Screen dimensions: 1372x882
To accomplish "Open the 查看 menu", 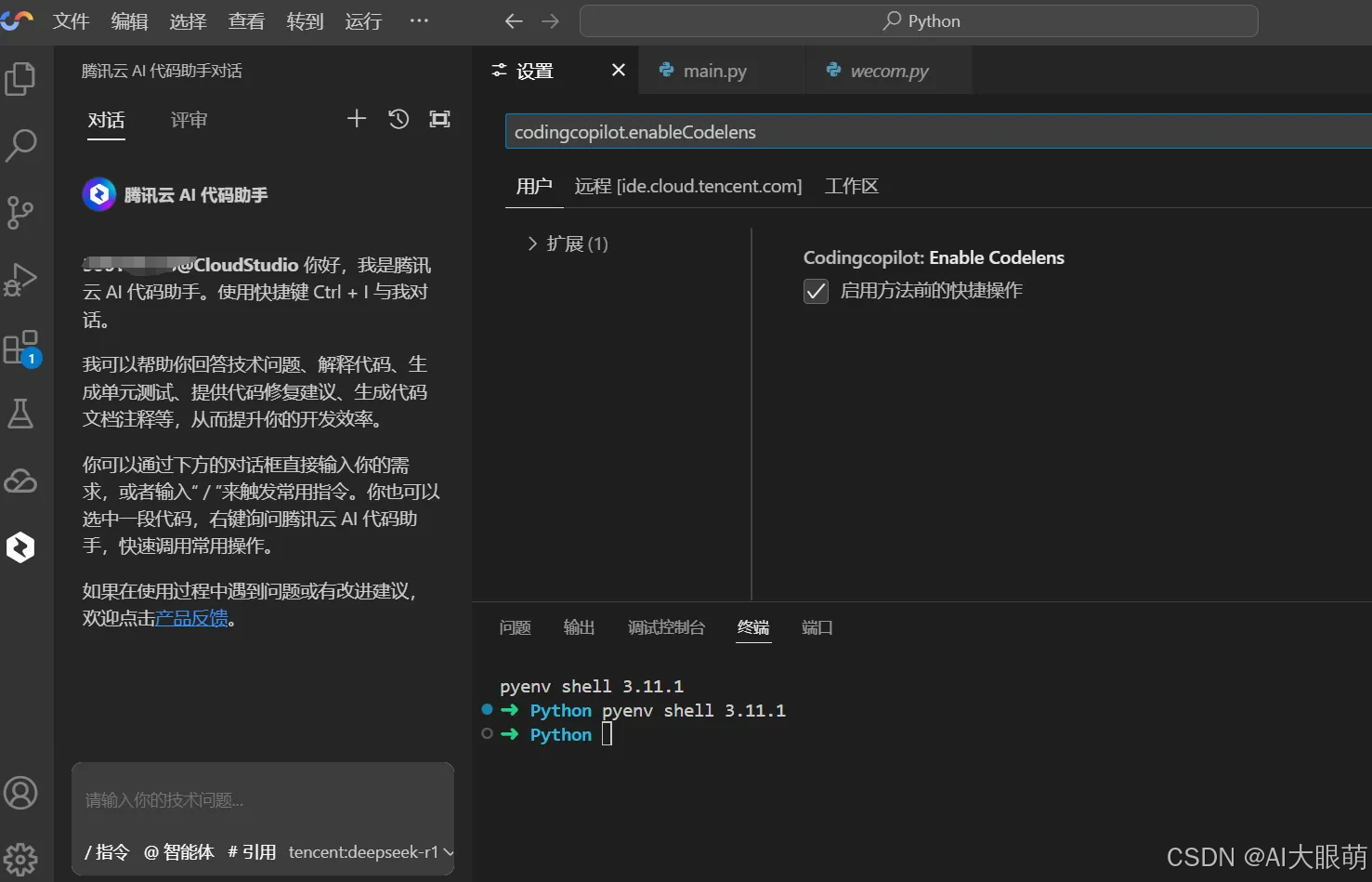I will (x=246, y=21).
